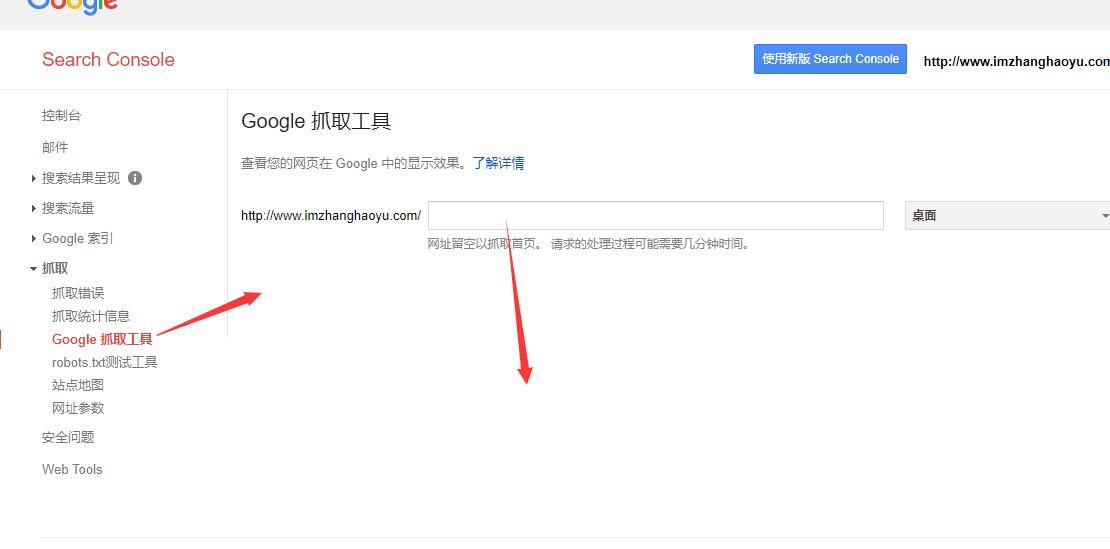This screenshot has width=1110, height=549.
Task: Expand the 搜索结果呈现 section triangle
Action: pyautogui.click(x=34, y=178)
